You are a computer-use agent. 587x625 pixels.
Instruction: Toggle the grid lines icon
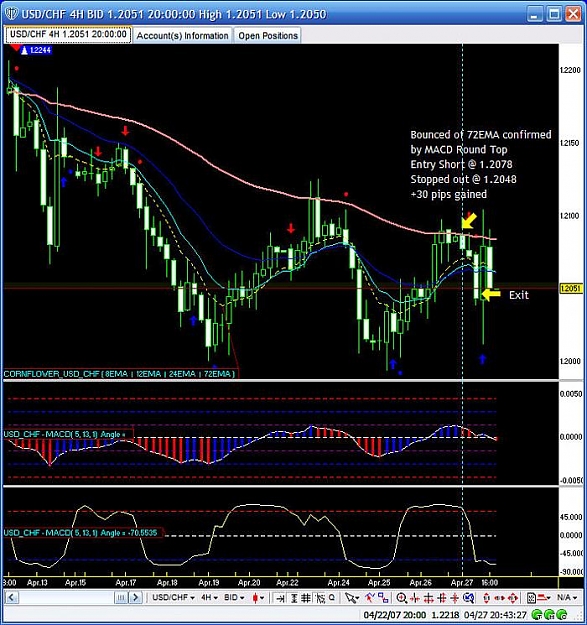[306, 598]
